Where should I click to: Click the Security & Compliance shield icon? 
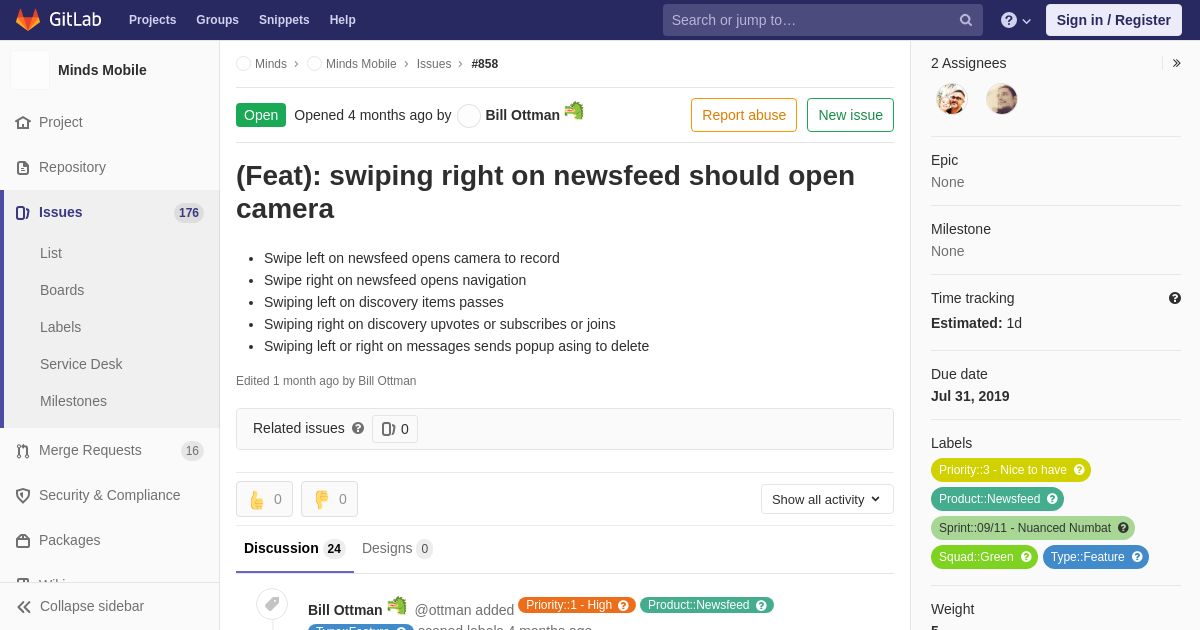tap(23, 495)
